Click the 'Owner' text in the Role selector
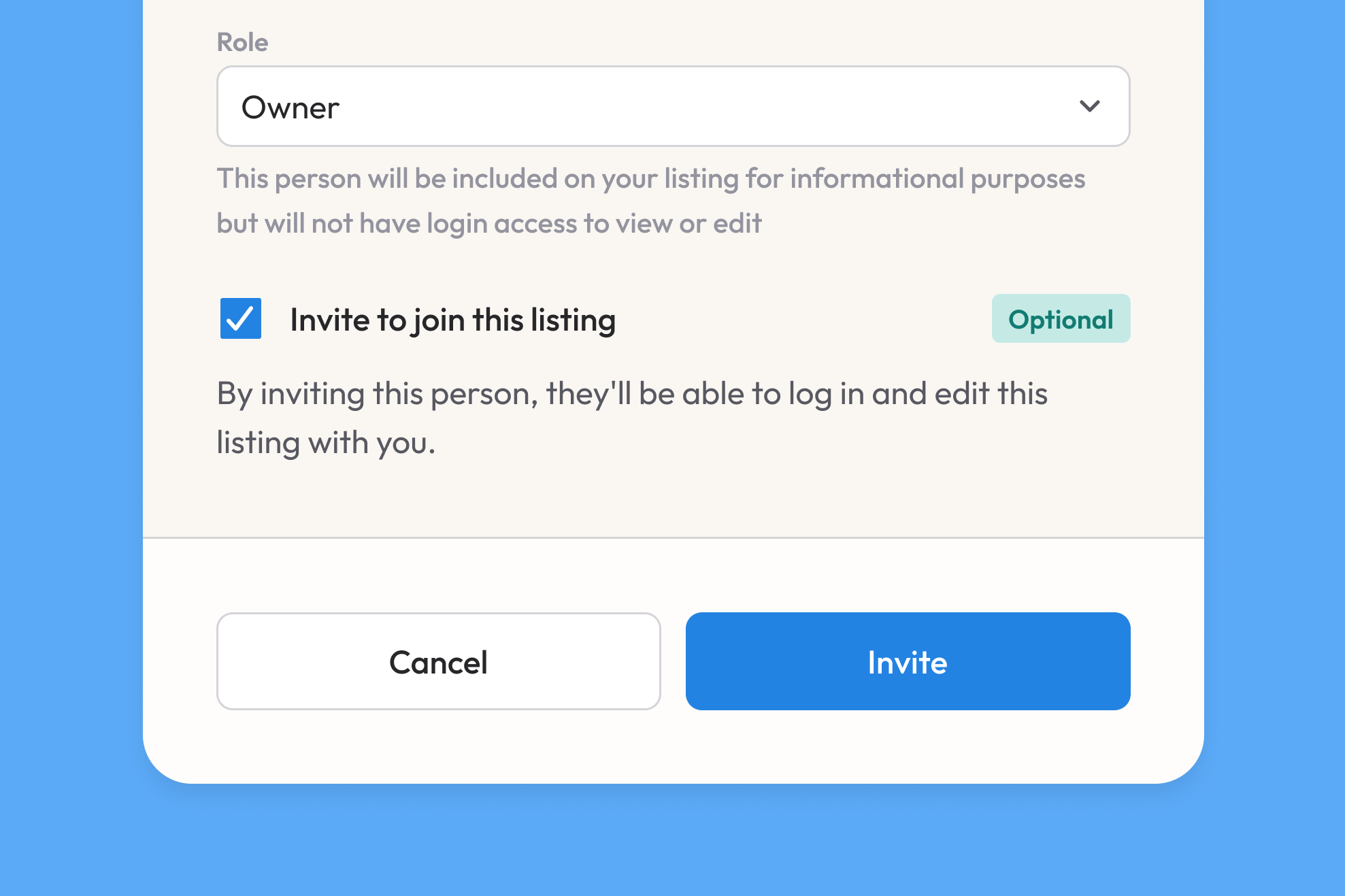Screen dimensions: 1345x896 point(290,107)
